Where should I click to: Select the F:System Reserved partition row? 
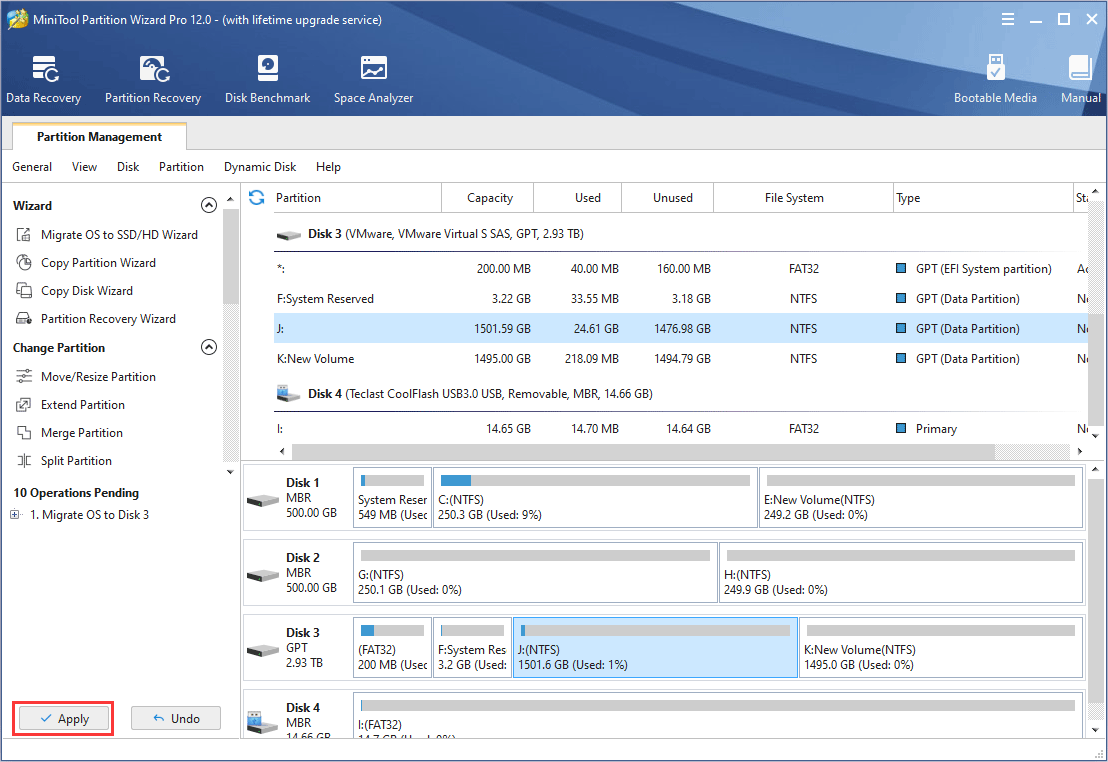(680, 298)
